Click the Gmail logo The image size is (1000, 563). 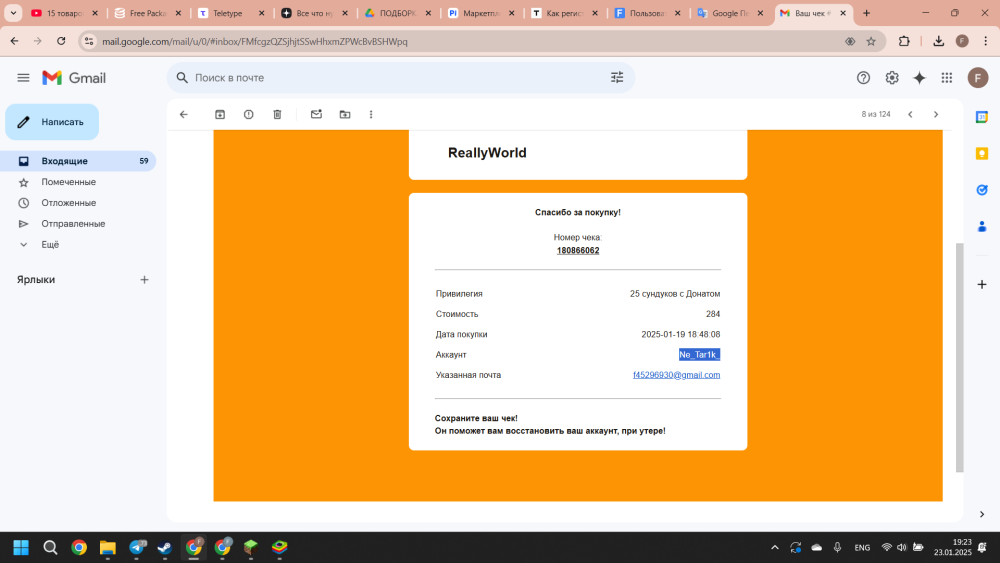coord(74,78)
